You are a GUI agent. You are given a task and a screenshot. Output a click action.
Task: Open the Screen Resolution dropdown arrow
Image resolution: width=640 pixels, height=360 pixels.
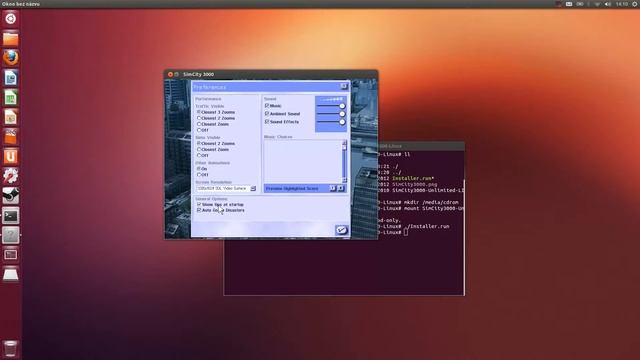pyautogui.click(x=253, y=188)
